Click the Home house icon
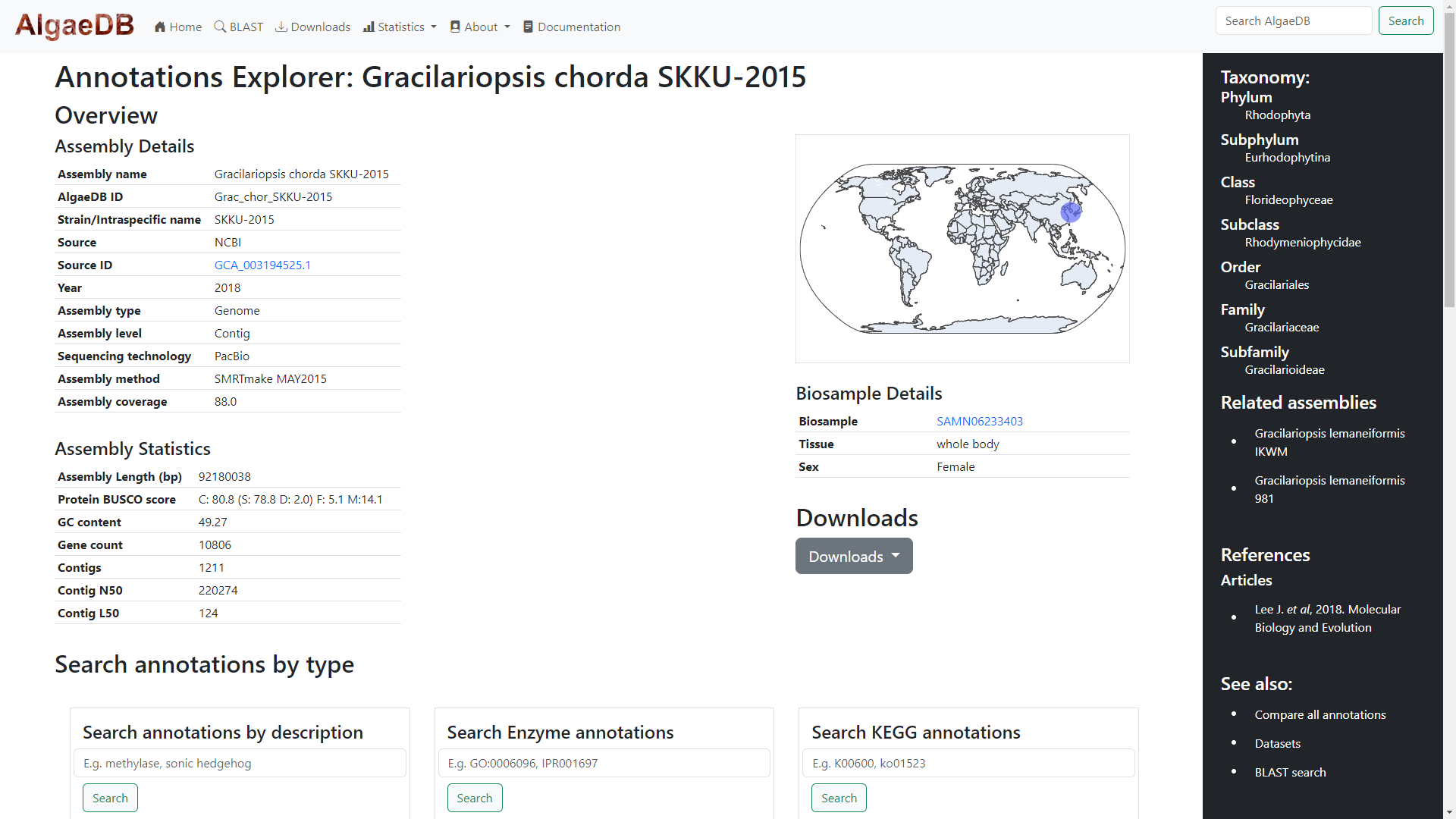Screen dimensions: 1456x819 tap(160, 27)
